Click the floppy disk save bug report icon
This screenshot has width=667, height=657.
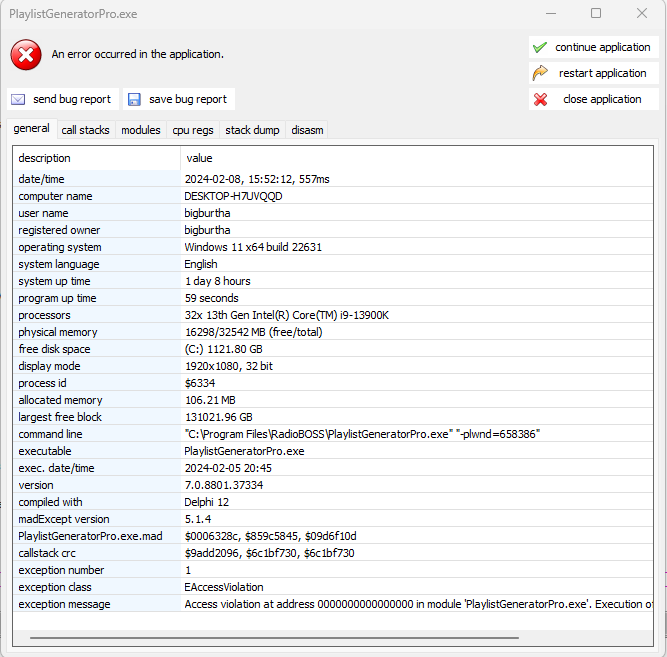point(134,99)
